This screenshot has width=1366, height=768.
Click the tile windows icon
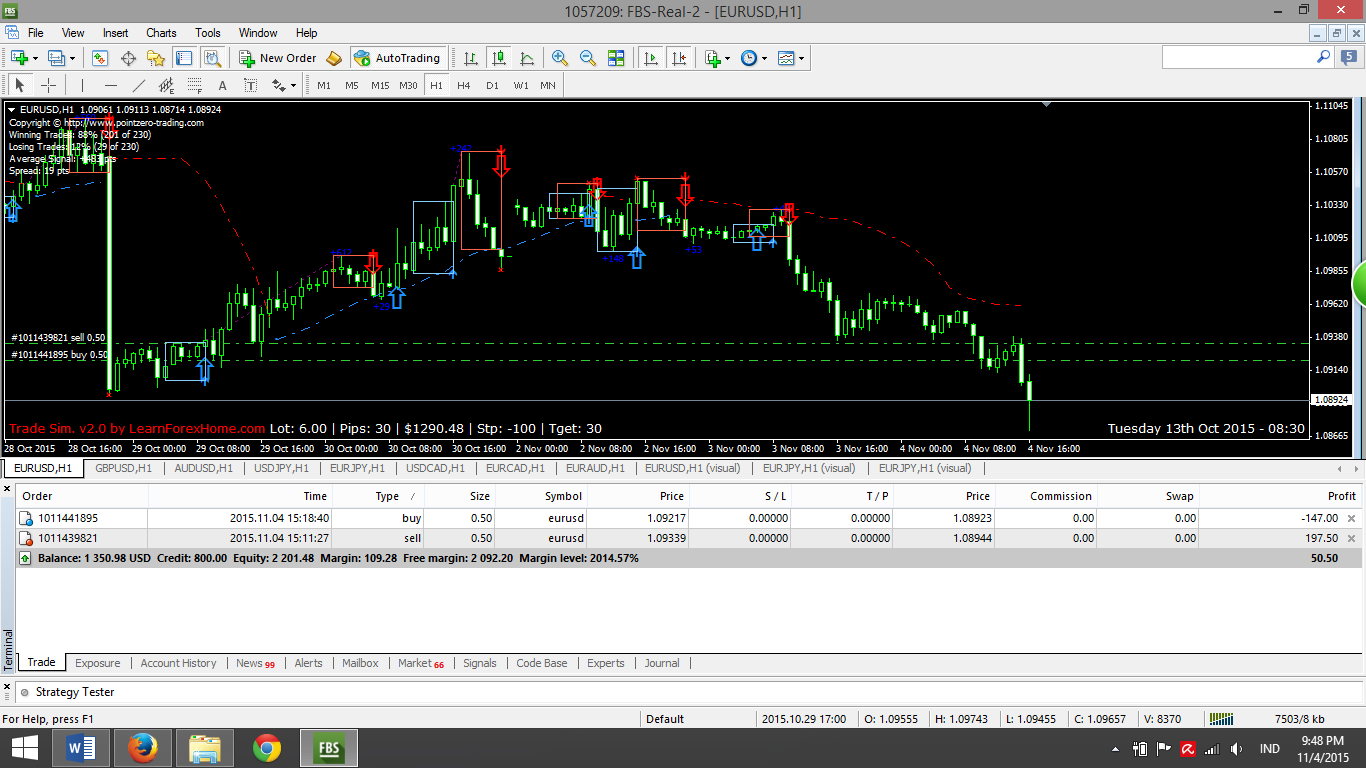(616, 58)
